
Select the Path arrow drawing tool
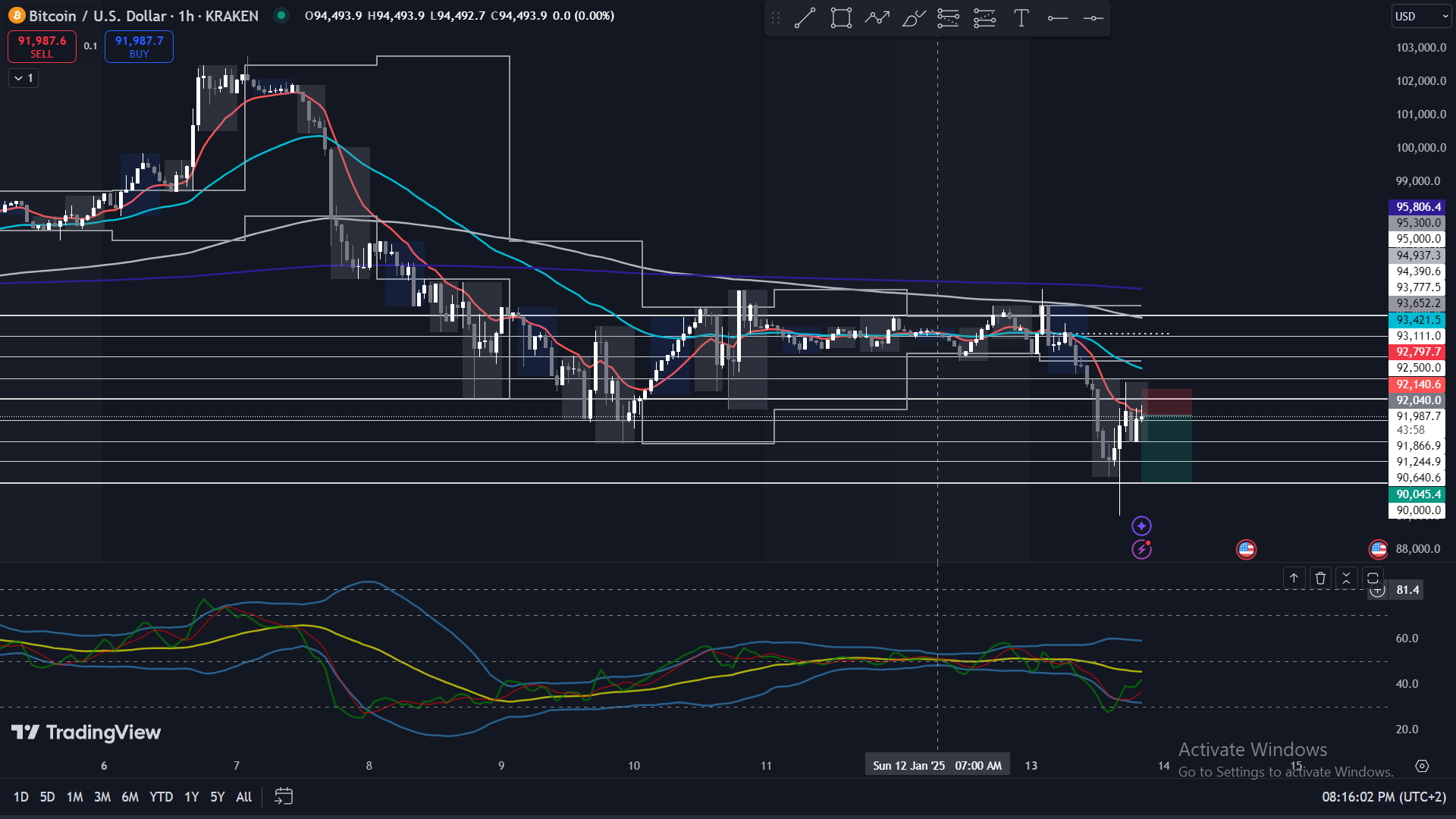pos(877,18)
